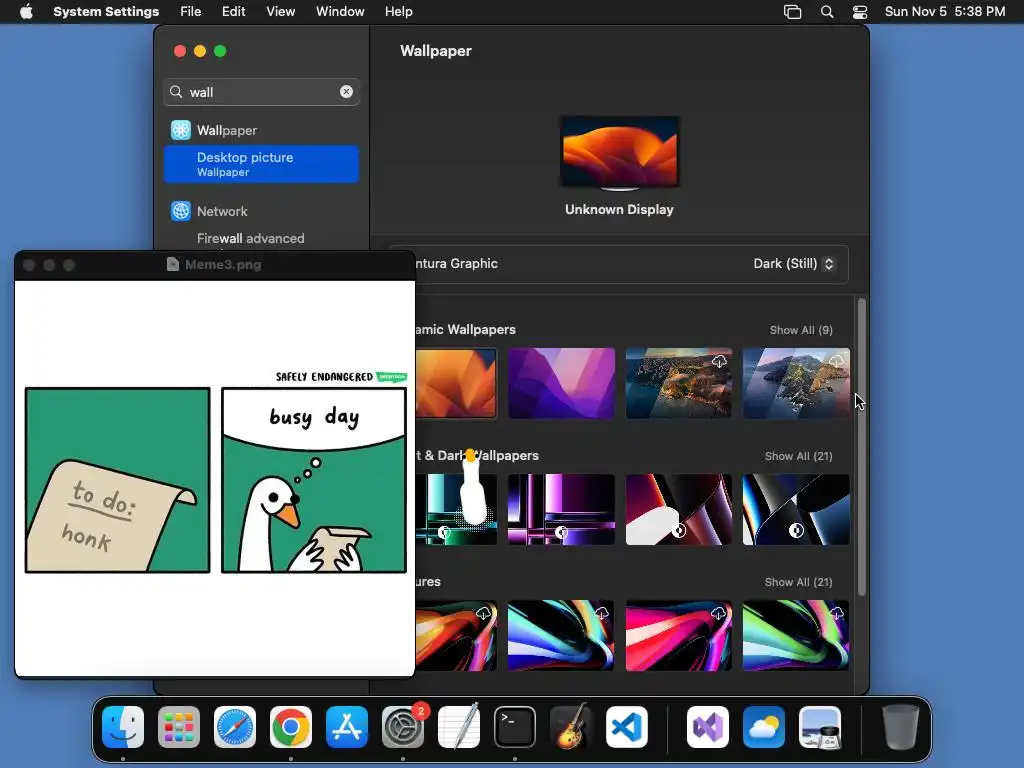The height and width of the screenshot is (768, 1024).
Task: Click the wallpaper list vertical scrollbar
Action: pos(862,447)
